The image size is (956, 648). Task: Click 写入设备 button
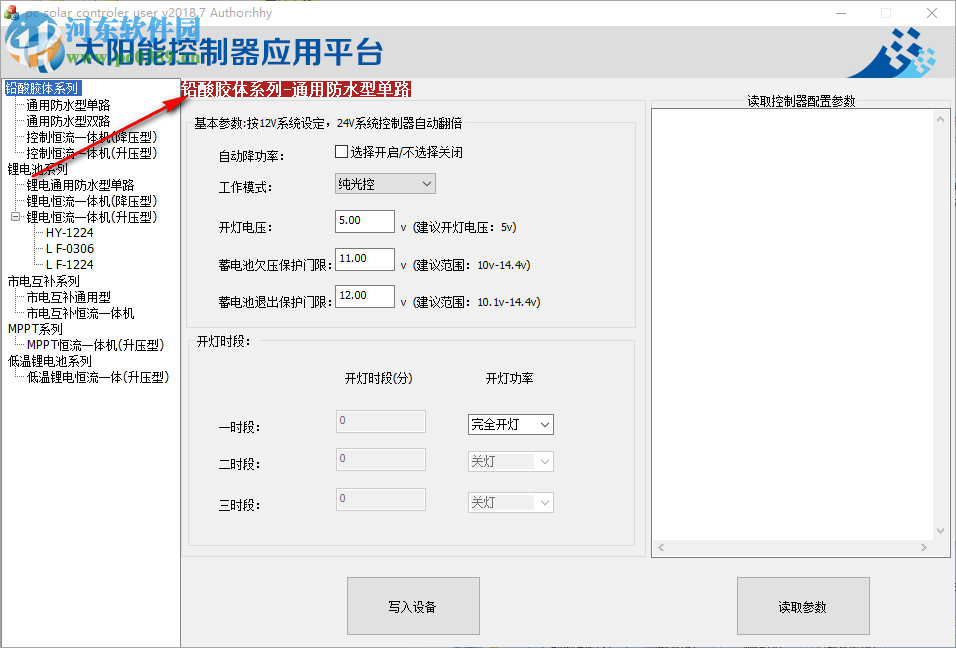point(413,606)
